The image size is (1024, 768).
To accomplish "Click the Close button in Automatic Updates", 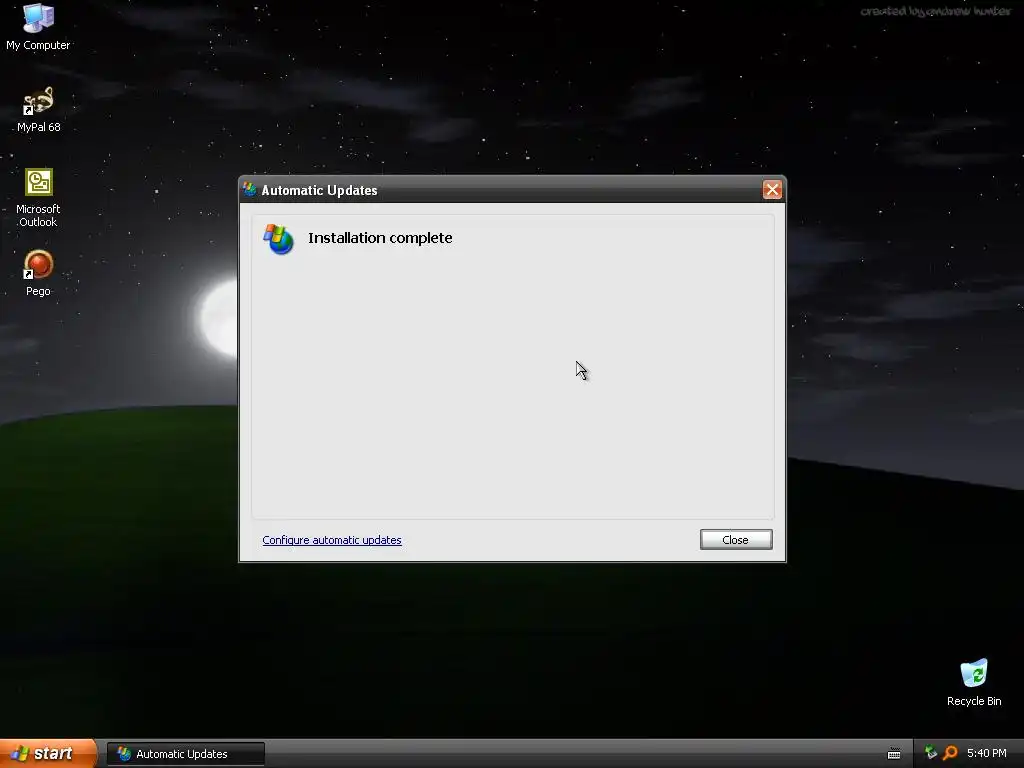I will (x=736, y=539).
